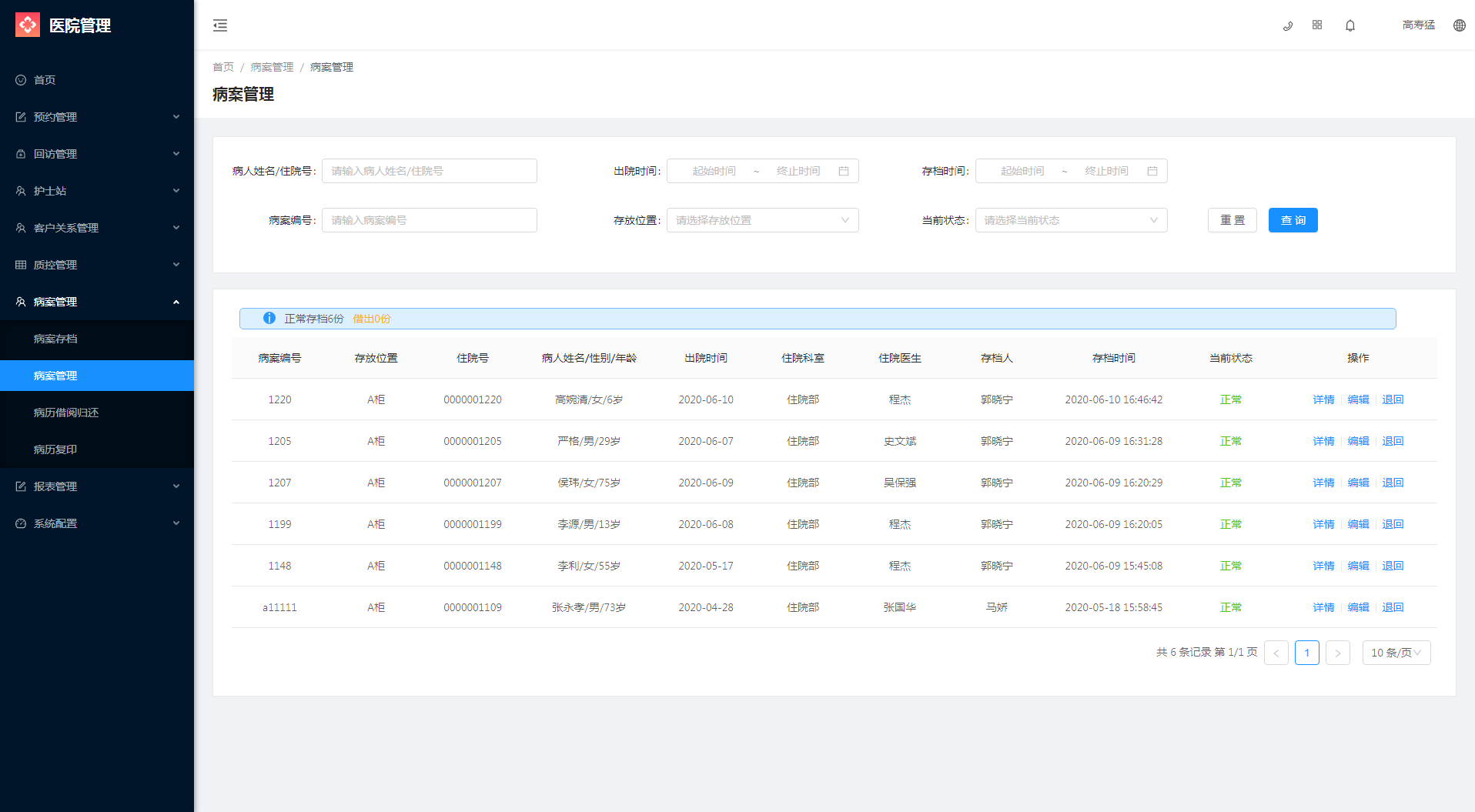Screen dimensions: 1475x812
Task: Select 病案管理 submenu item
Action: [x=97, y=376]
